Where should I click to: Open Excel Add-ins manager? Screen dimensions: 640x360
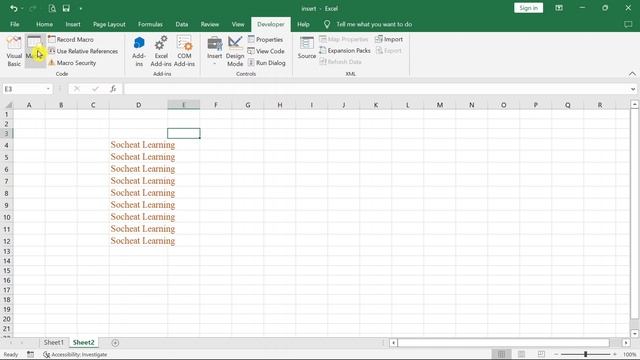pyautogui.click(x=161, y=51)
